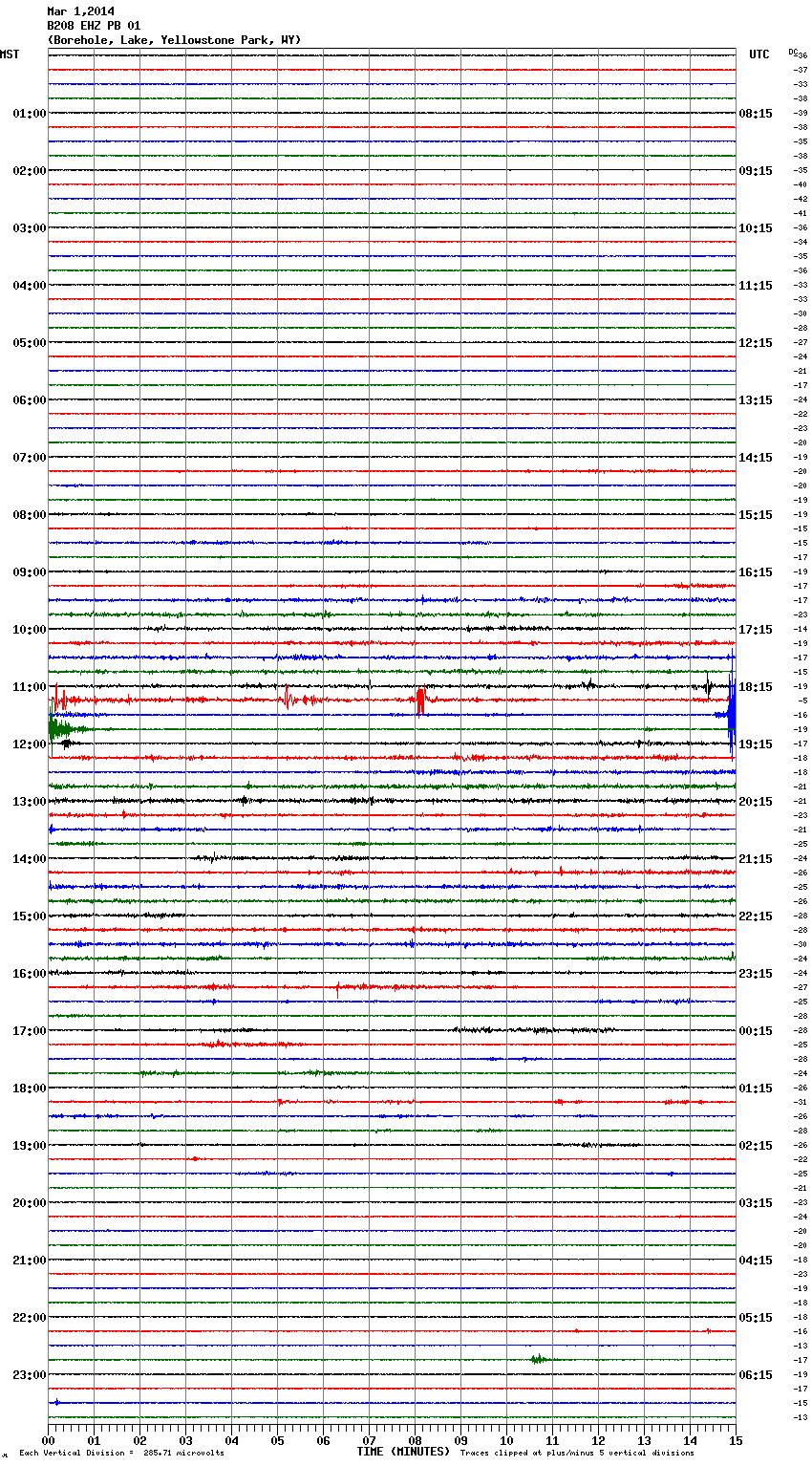This screenshot has height=1466, width=812.
Task: Select the "03:00" MST hour label
Action: [x=30, y=228]
